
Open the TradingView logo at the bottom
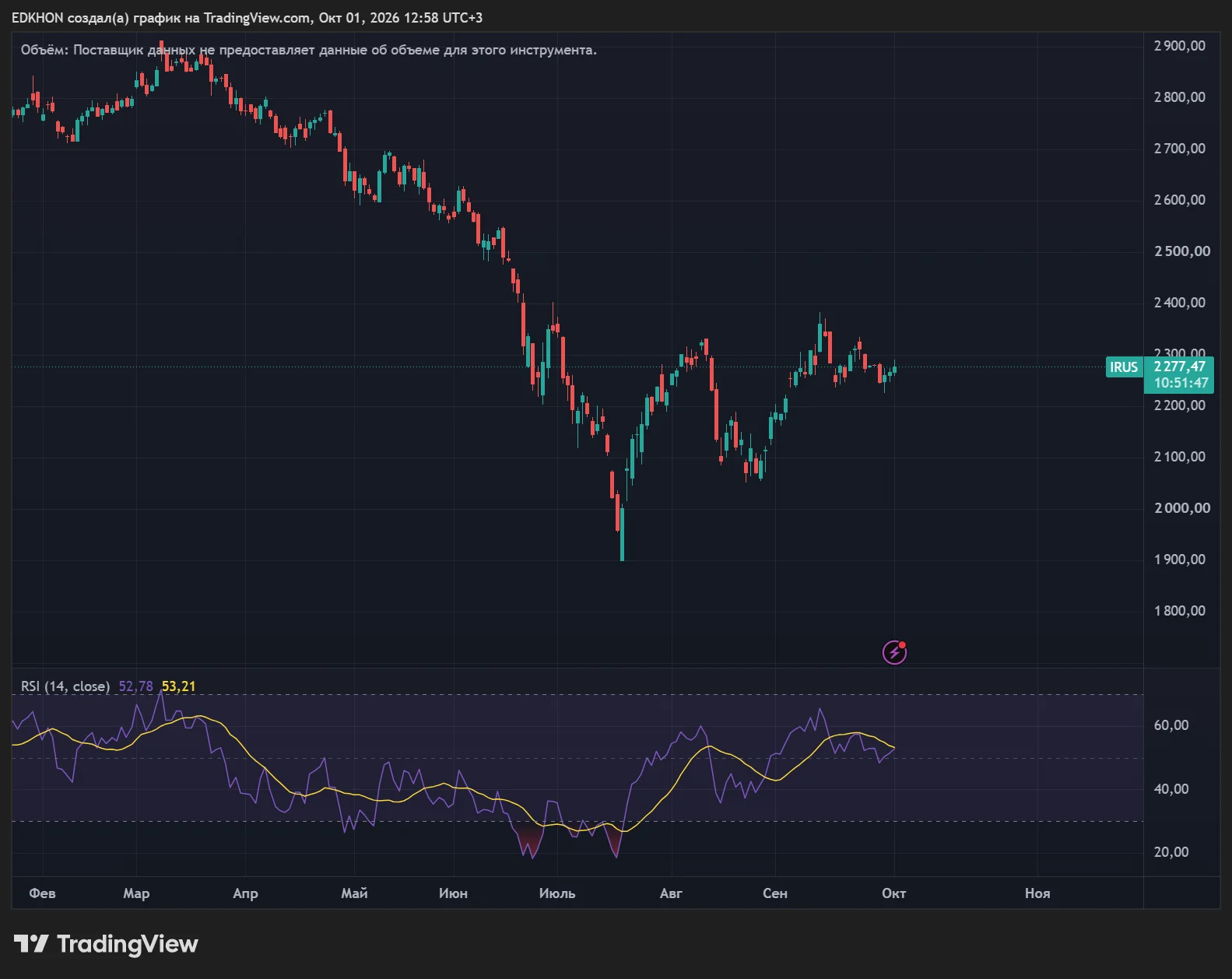(x=106, y=944)
